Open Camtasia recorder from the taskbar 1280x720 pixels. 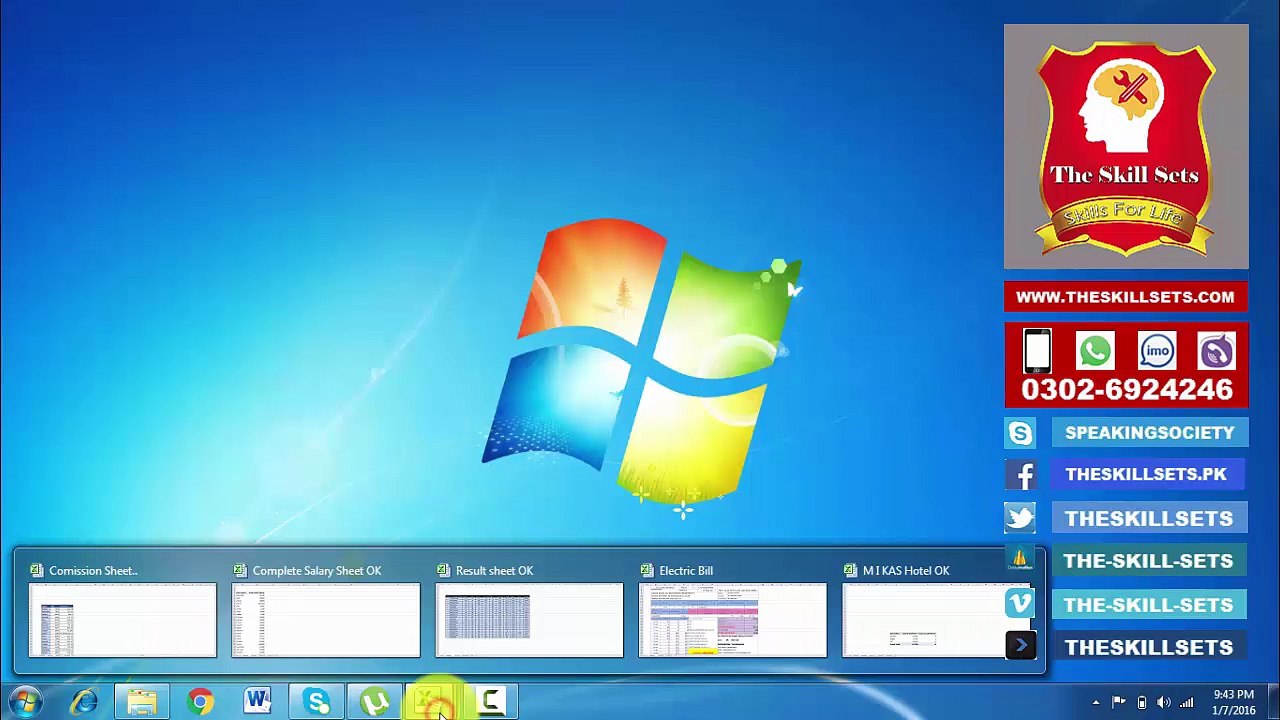[x=490, y=702]
